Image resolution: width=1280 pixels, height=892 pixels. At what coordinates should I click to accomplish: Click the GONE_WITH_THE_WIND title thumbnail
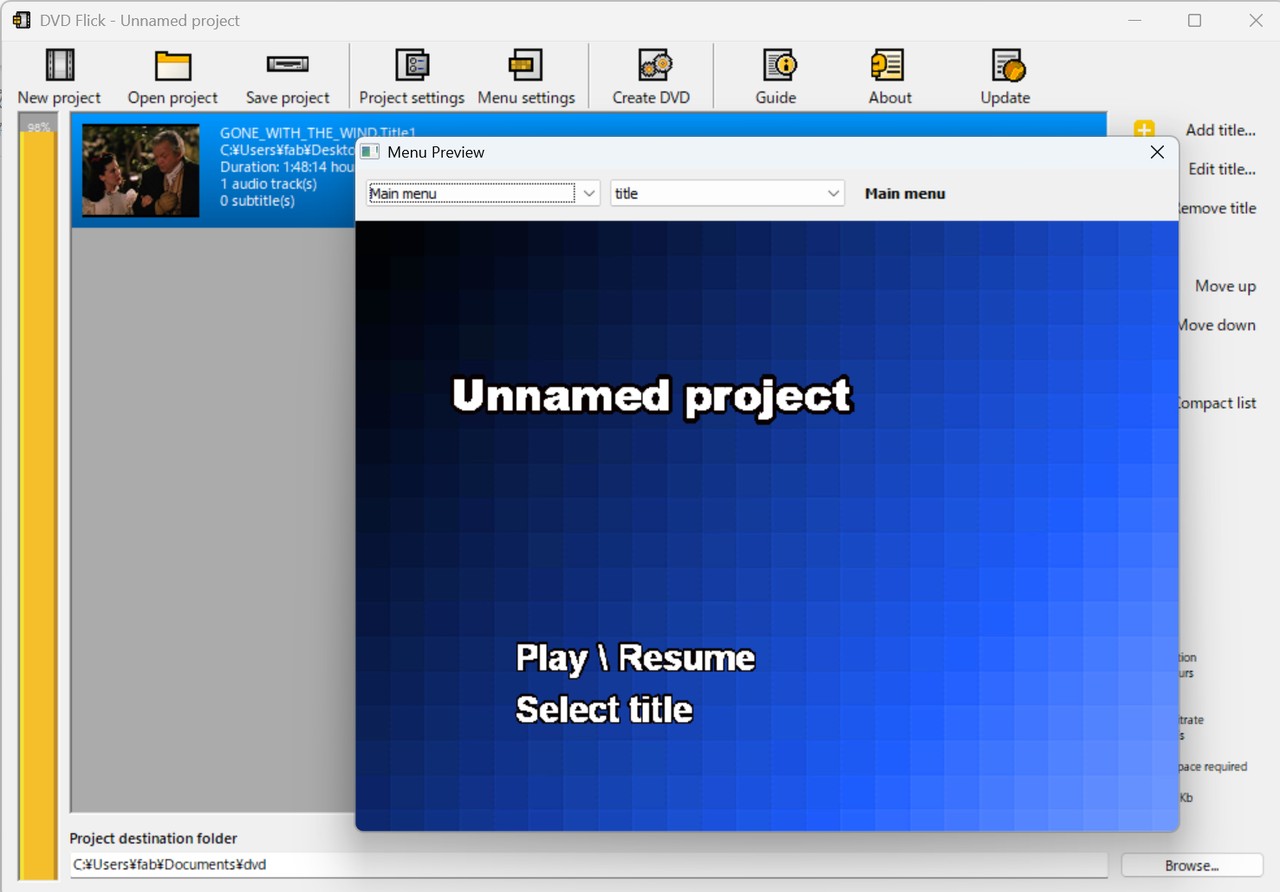[x=141, y=170]
